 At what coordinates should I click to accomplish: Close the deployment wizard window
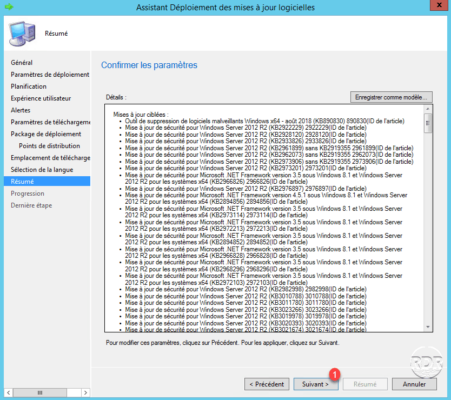click(439, 5)
